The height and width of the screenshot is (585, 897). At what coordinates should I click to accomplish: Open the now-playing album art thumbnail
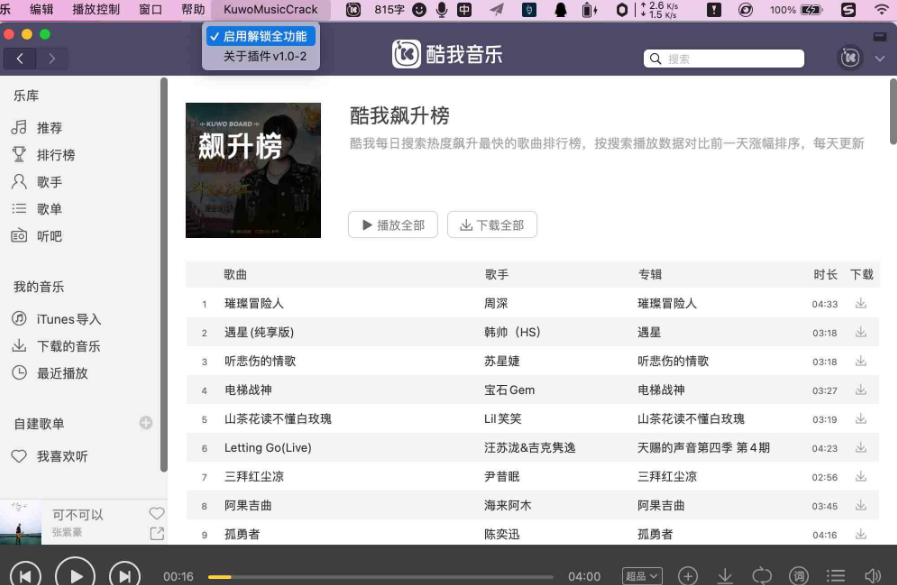(21, 522)
